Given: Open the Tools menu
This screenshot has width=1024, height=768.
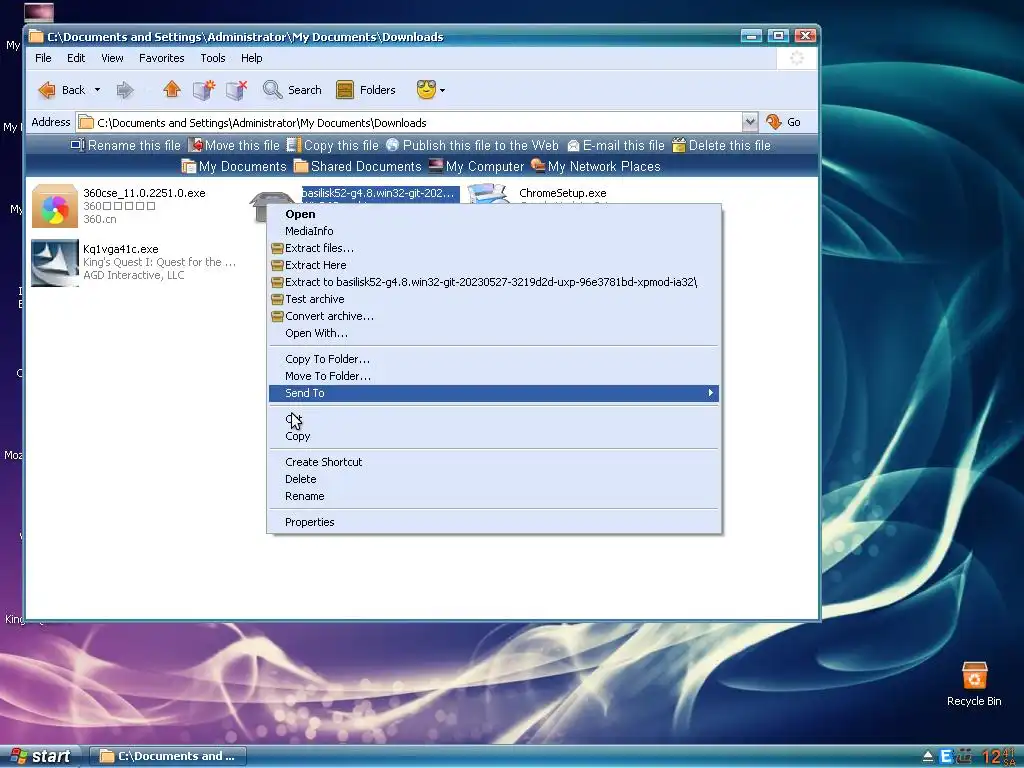Looking at the screenshot, I should click(212, 58).
